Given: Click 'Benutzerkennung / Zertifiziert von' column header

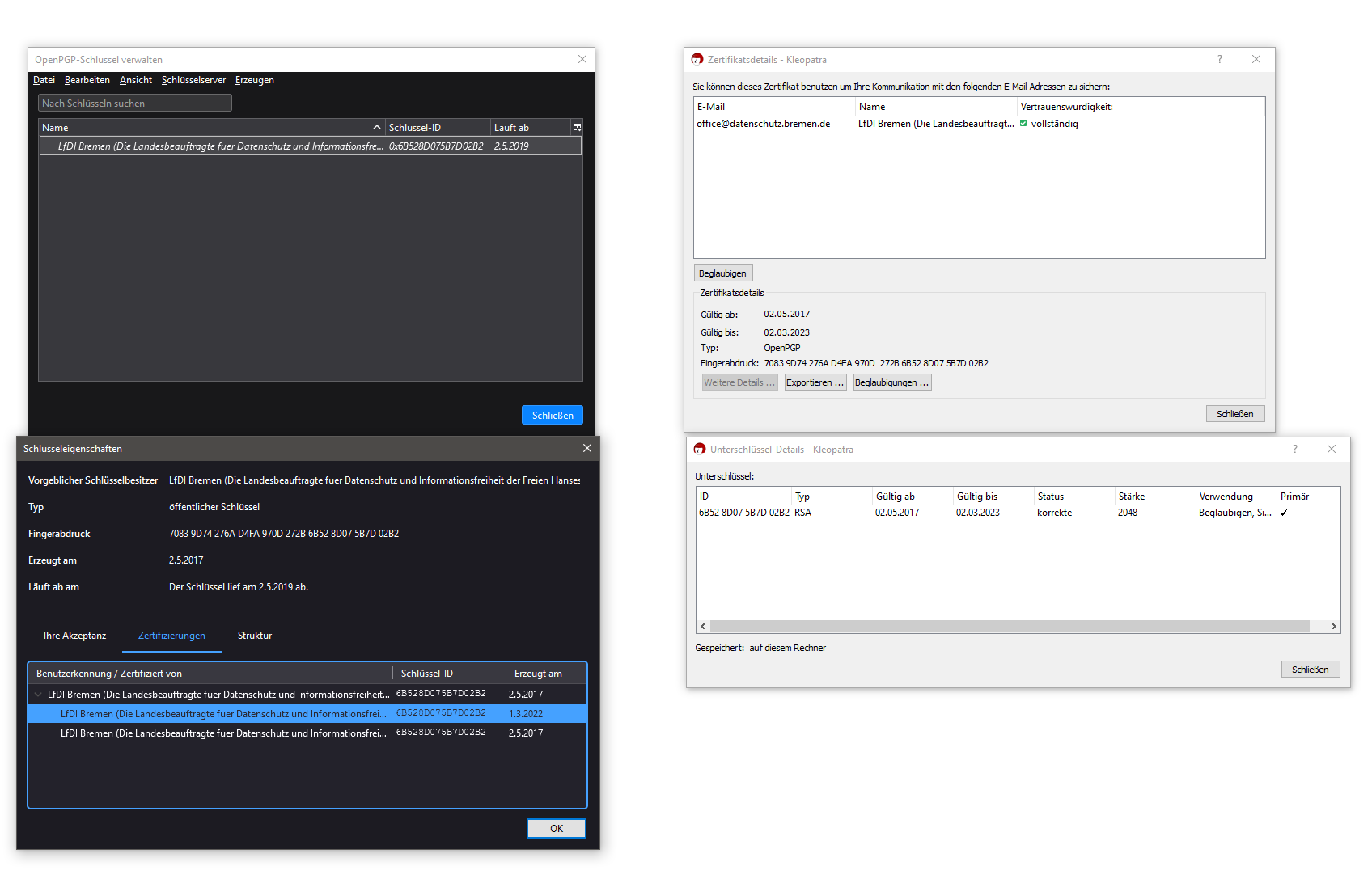Looking at the screenshot, I should (210, 673).
